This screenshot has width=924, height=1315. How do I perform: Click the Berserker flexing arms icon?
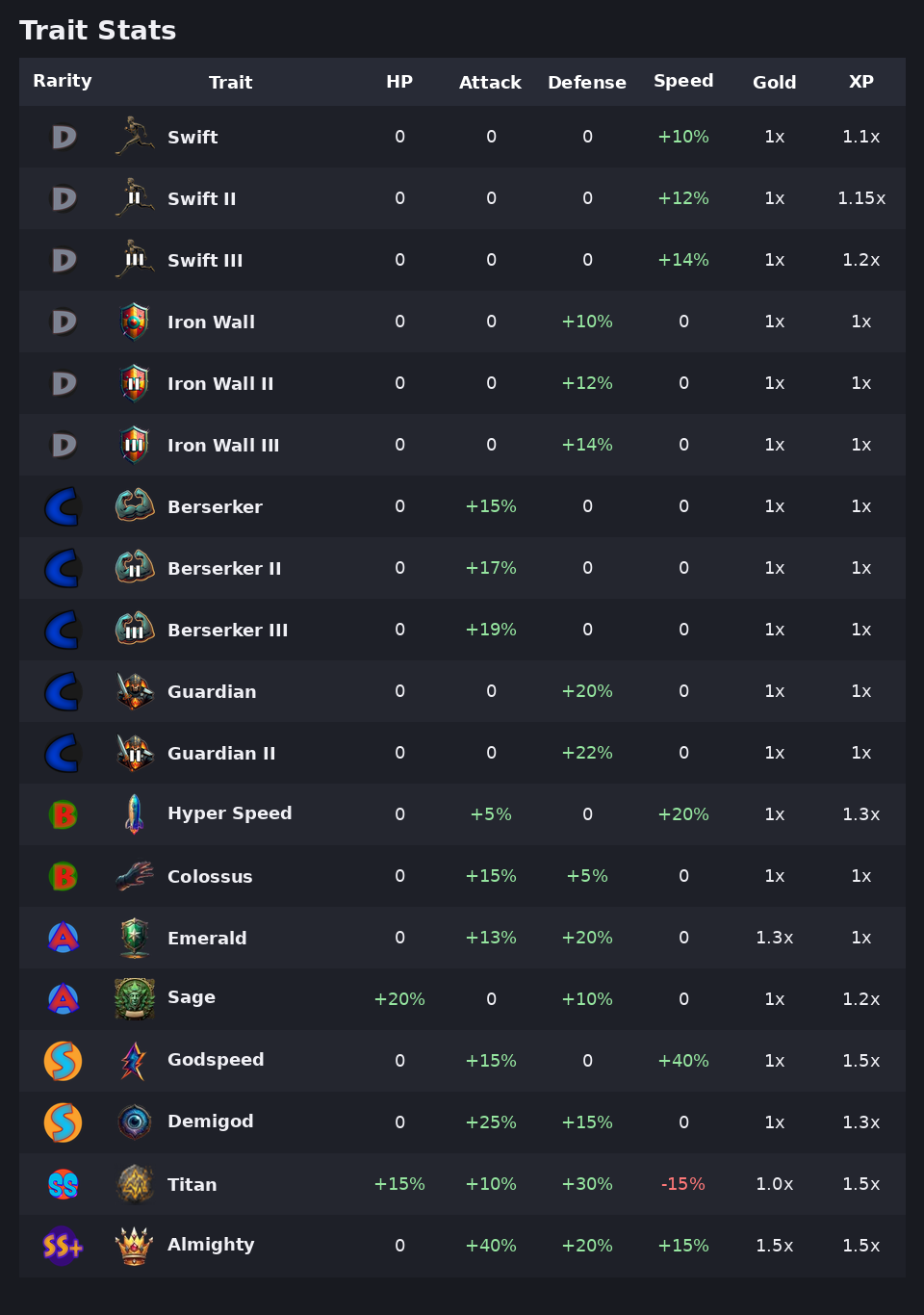135,506
